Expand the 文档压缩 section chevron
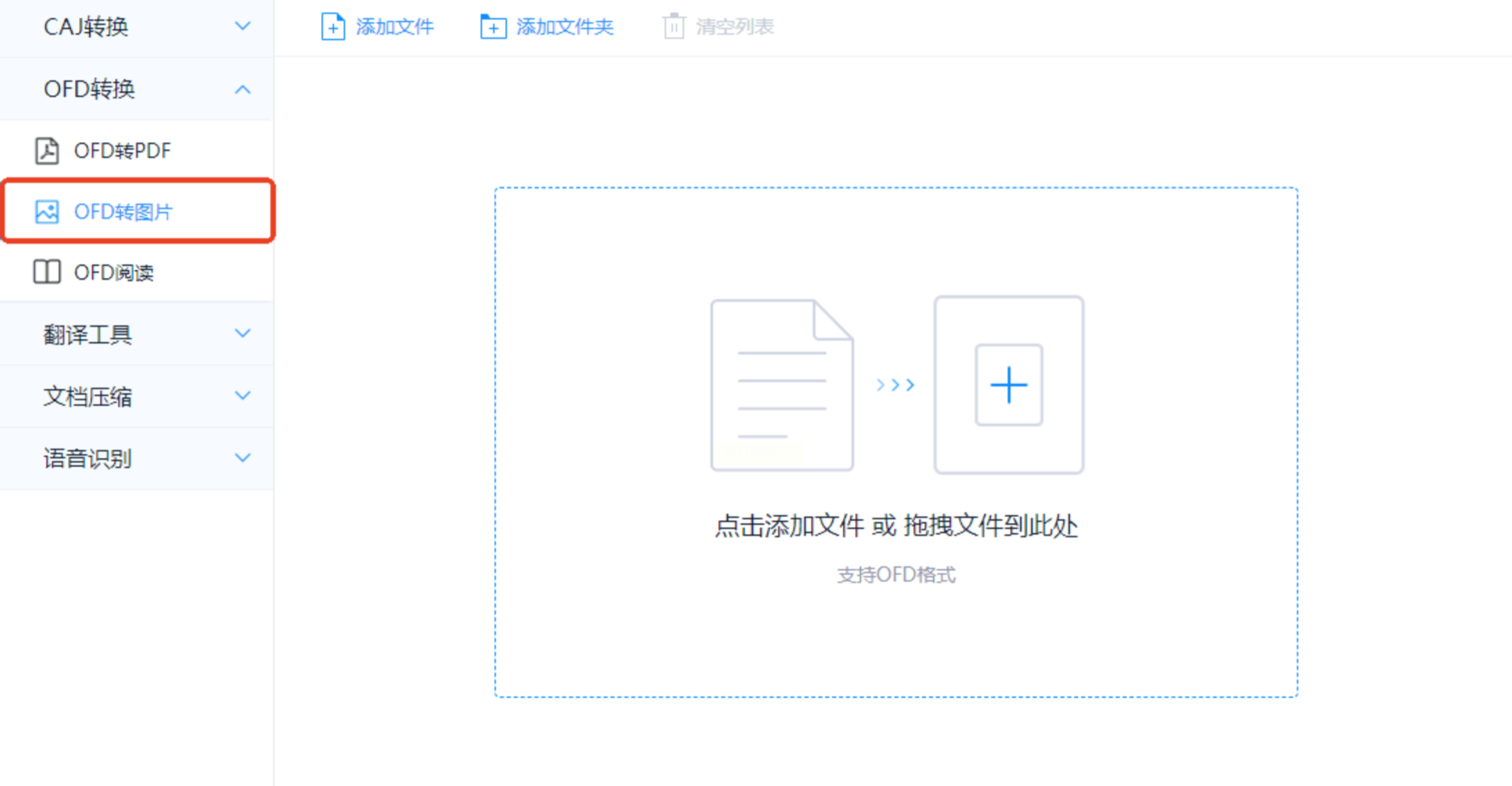This screenshot has height=786, width=1512. (x=242, y=396)
